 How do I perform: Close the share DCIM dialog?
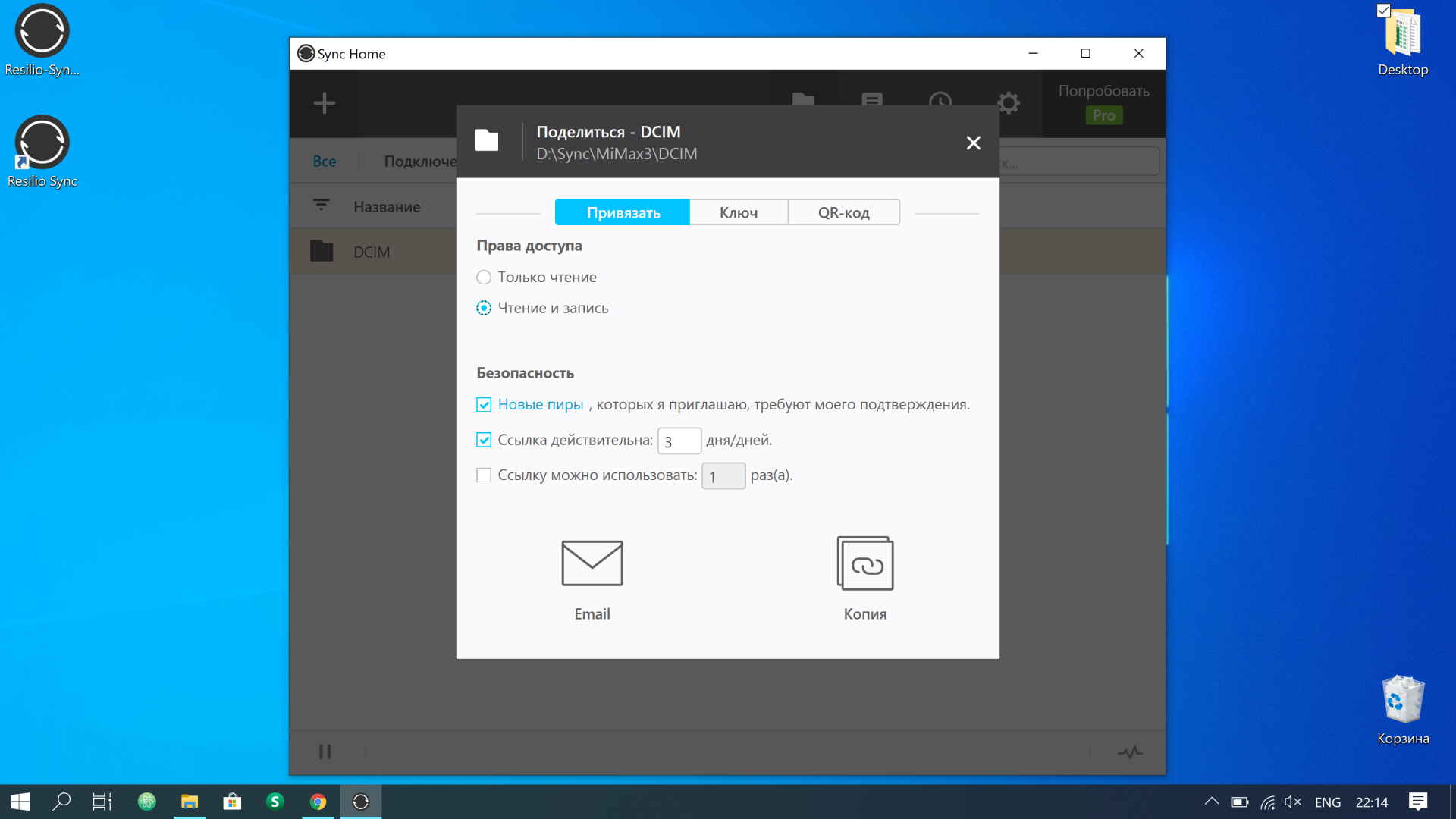[974, 143]
